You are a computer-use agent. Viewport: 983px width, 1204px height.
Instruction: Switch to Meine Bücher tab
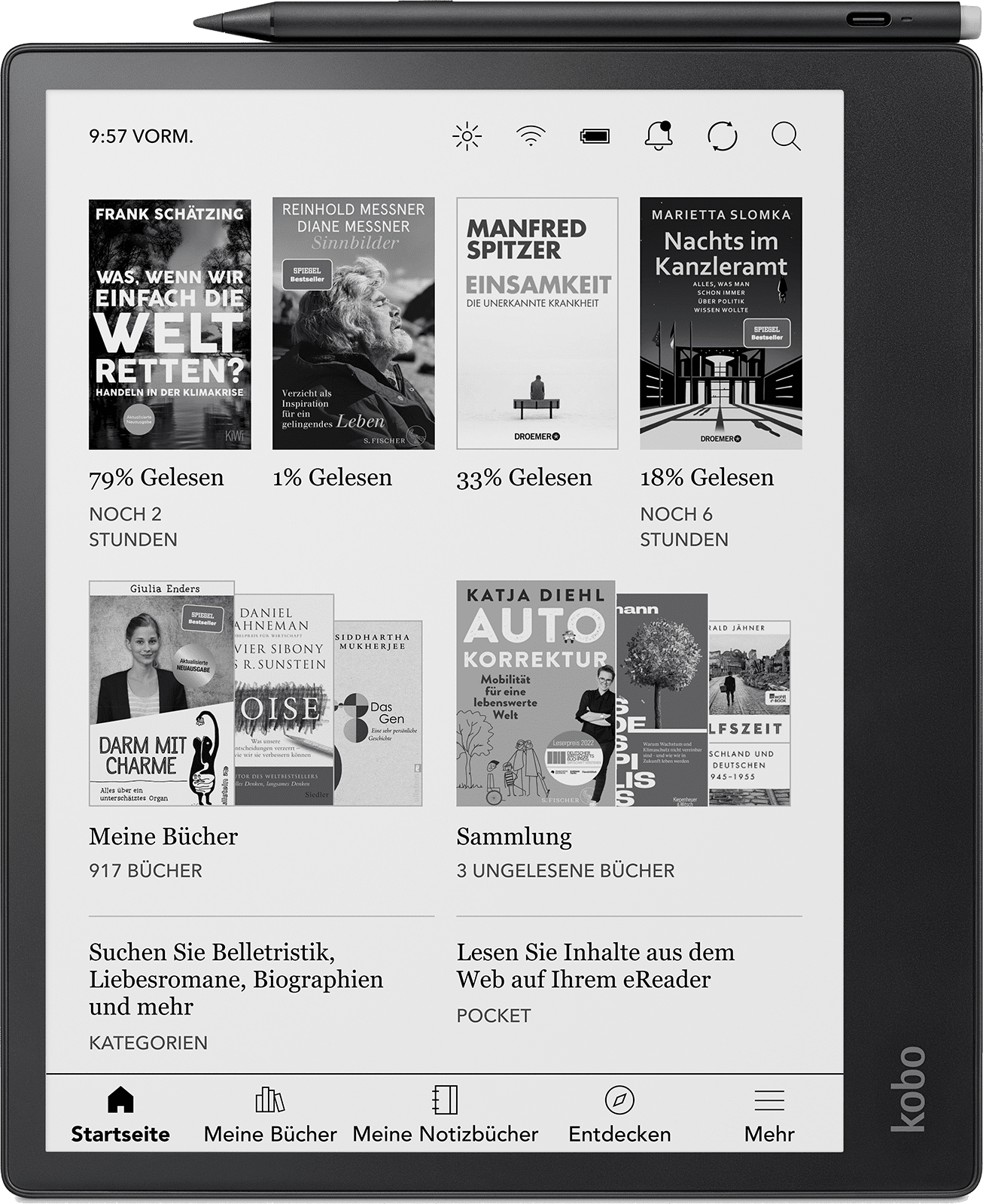(x=270, y=1112)
